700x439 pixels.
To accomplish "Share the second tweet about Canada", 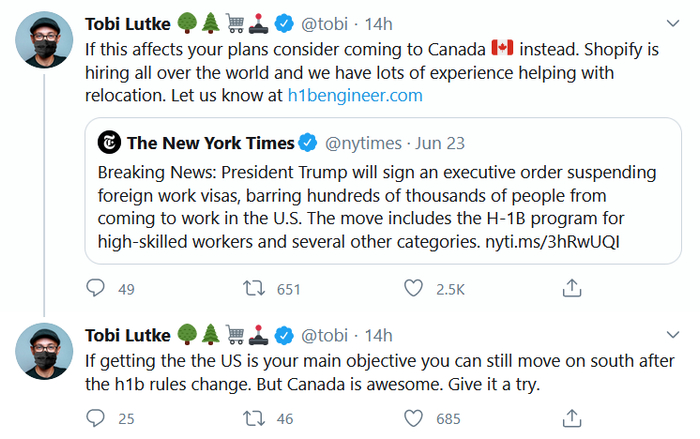I will pos(572,418).
